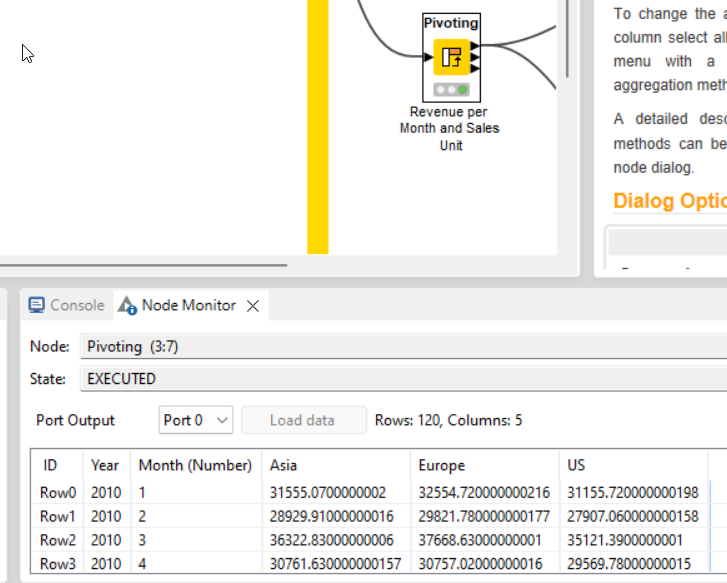Click the Load data button
727x583 pixels.
tap(304, 420)
